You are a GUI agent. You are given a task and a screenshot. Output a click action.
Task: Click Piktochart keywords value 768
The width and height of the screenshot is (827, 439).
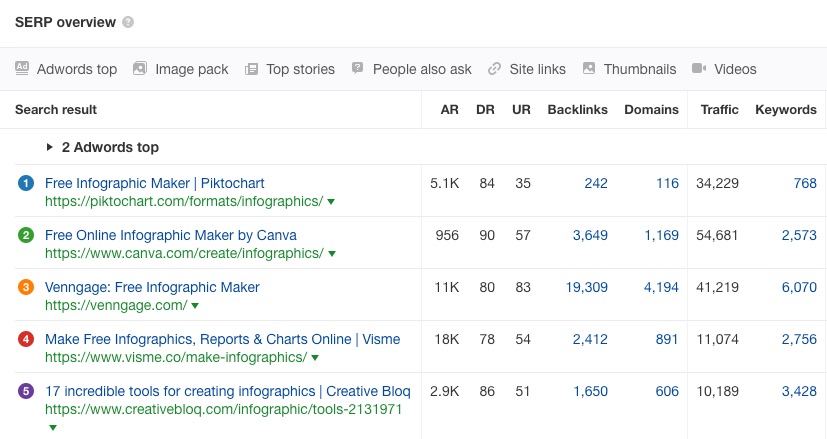click(x=805, y=183)
